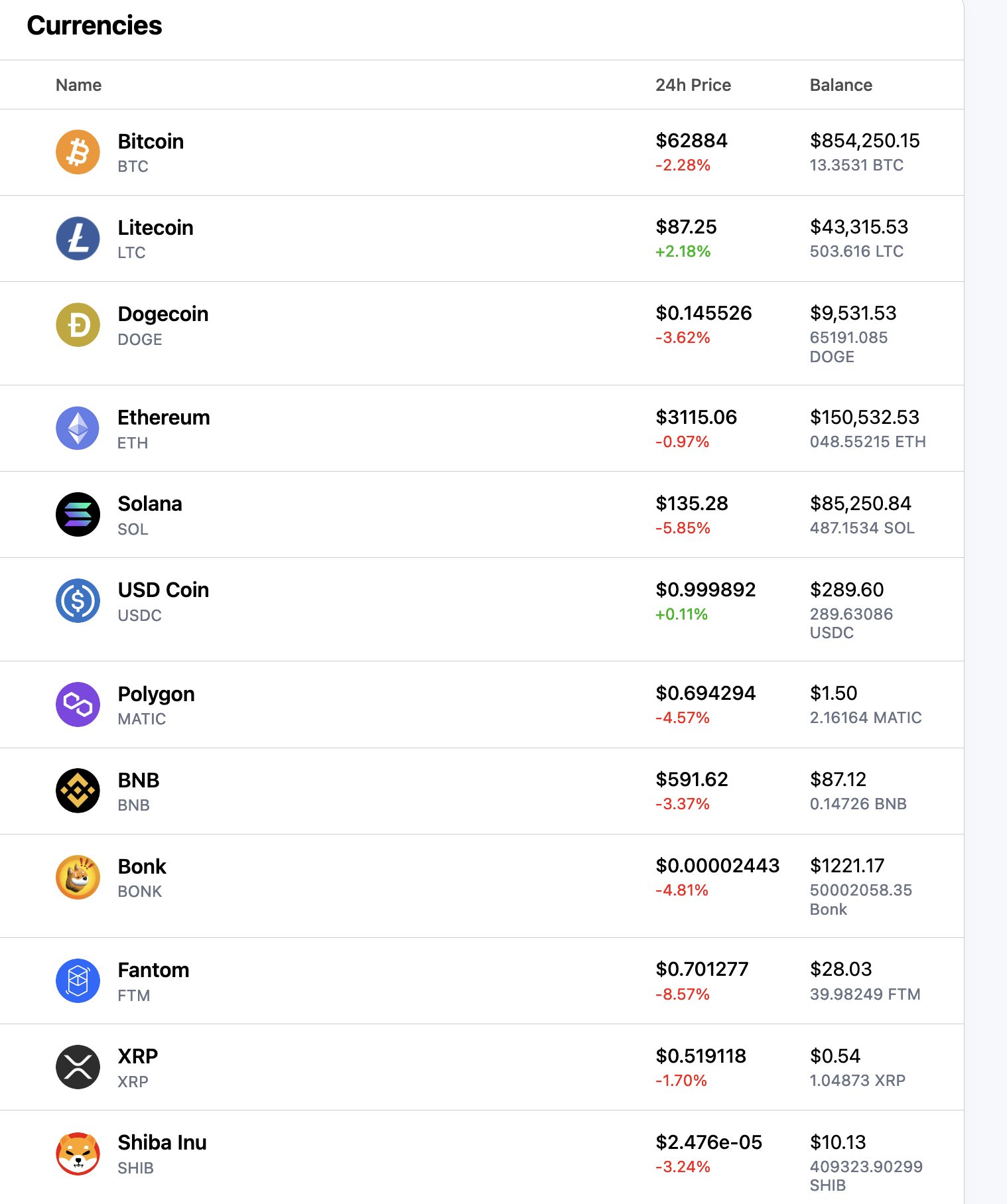
Task: Click the Bonk dog icon
Action: [78, 877]
